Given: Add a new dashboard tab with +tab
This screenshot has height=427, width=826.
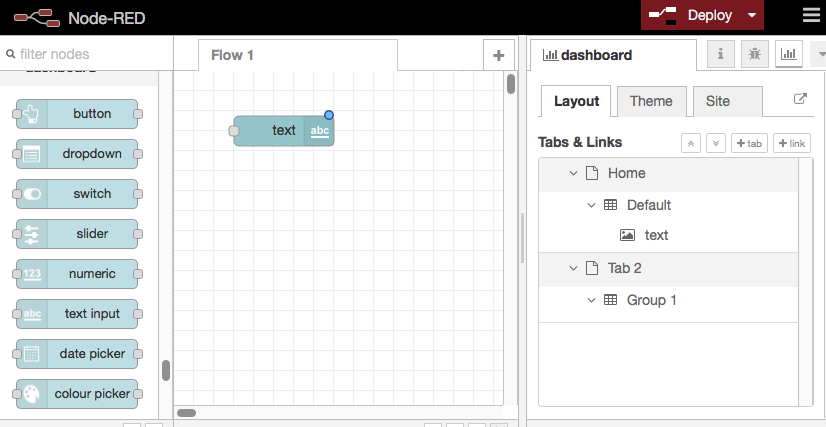Looking at the screenshot, I should click(749, 143).
